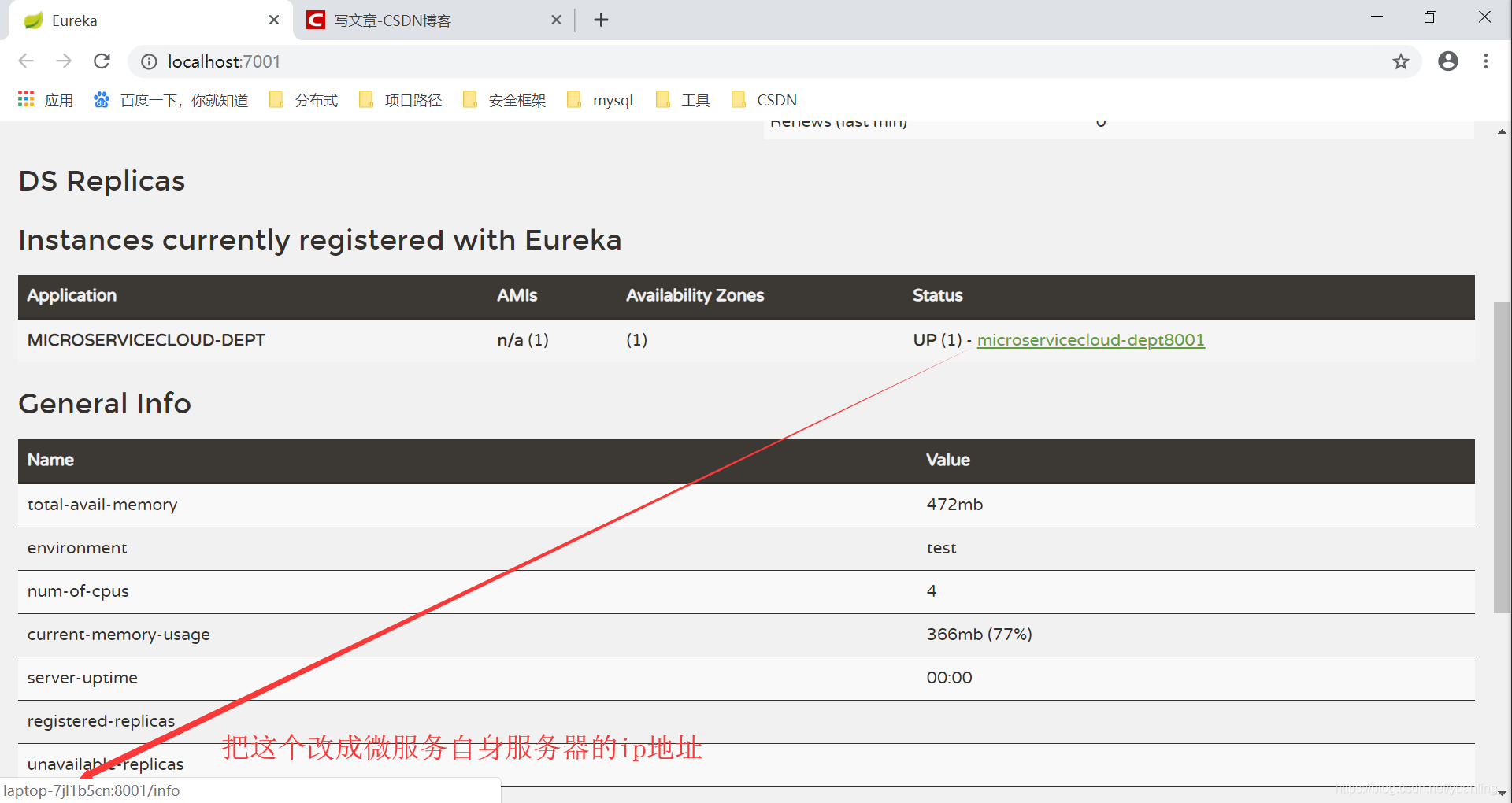The width and height of the screenshot is (1512, 803).
Task: Click the current-memory-usage row name
Action: [119, 635]
